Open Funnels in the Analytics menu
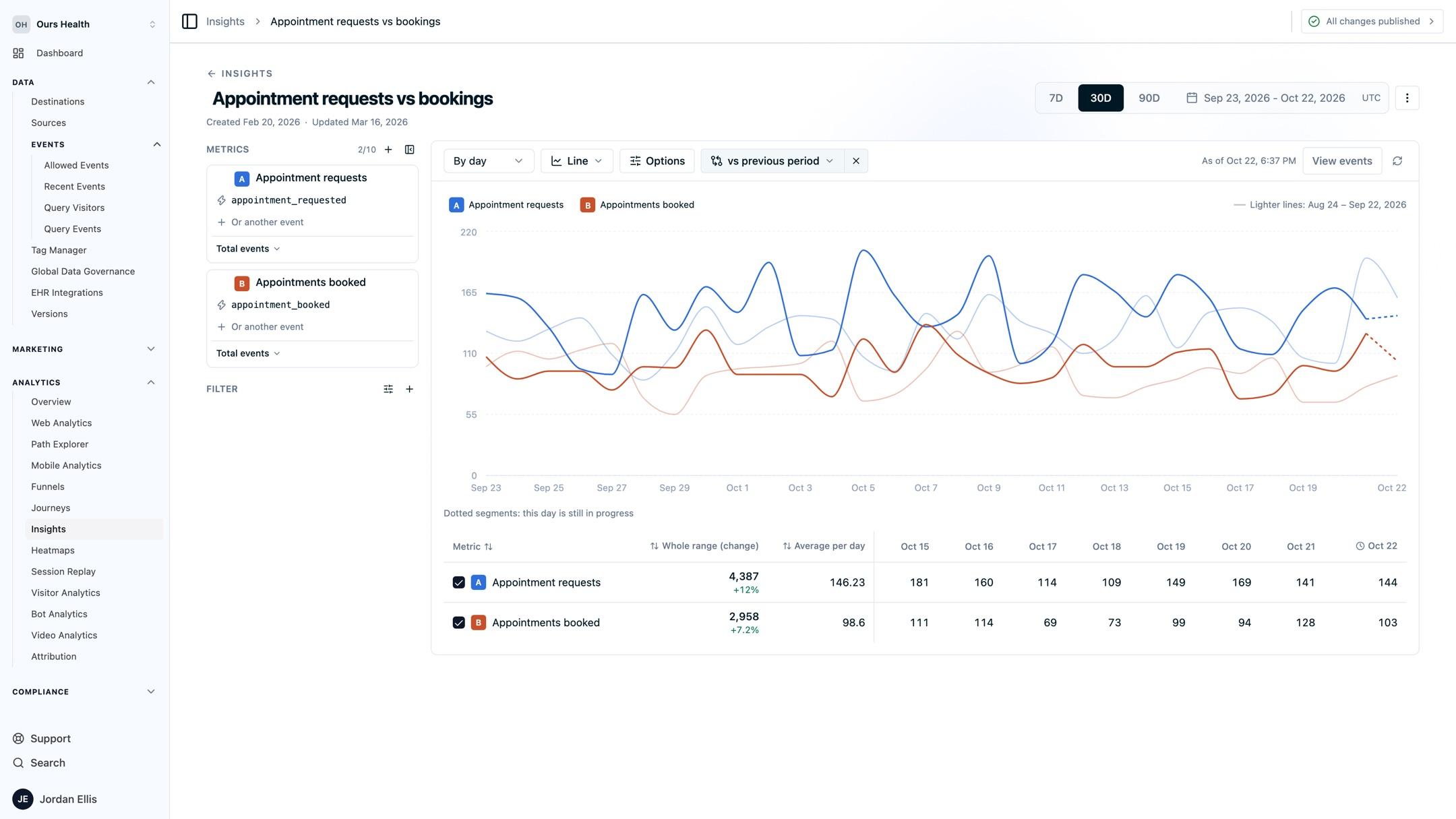Screen dimensions: 1456x819 click(48, 487)
